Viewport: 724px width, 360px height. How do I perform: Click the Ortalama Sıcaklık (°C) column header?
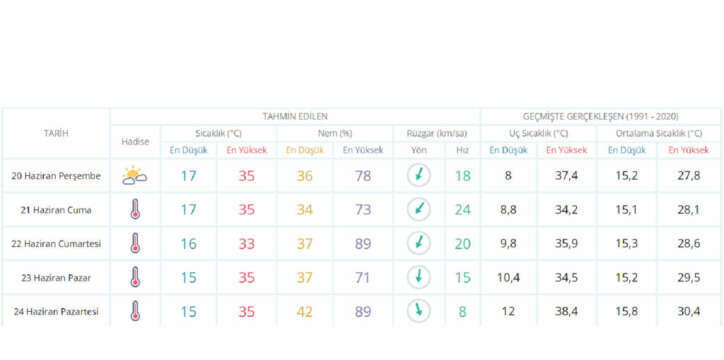pyautogui.click(x=659, y=133)
